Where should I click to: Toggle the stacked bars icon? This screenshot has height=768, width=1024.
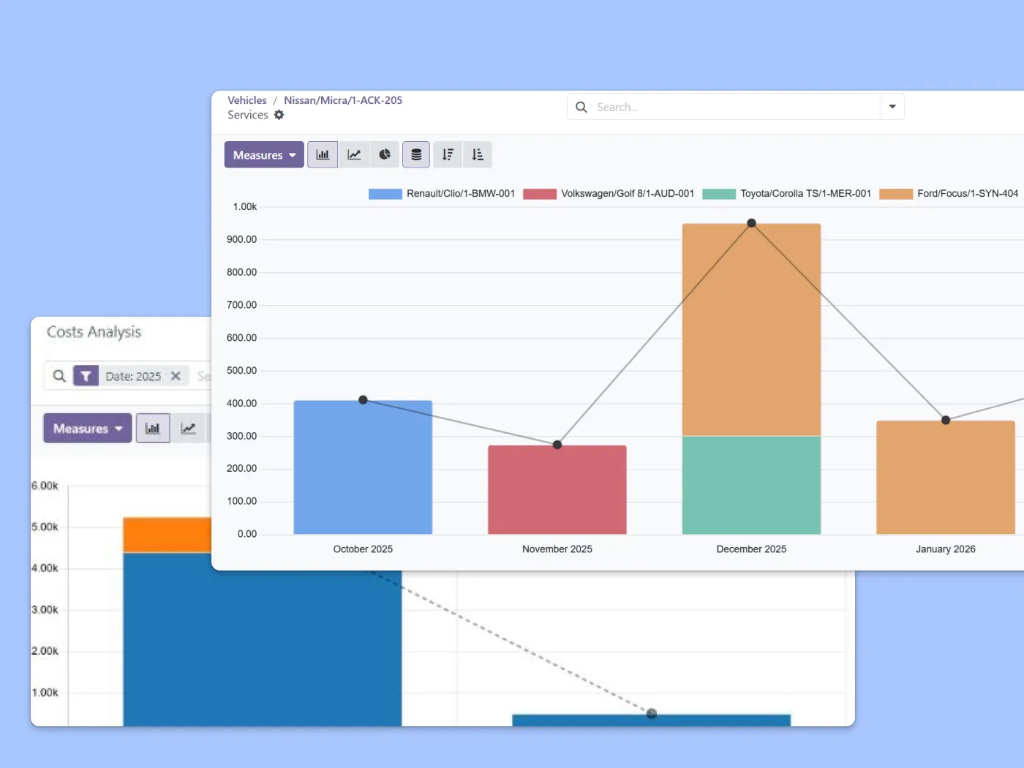coord(416,154)
